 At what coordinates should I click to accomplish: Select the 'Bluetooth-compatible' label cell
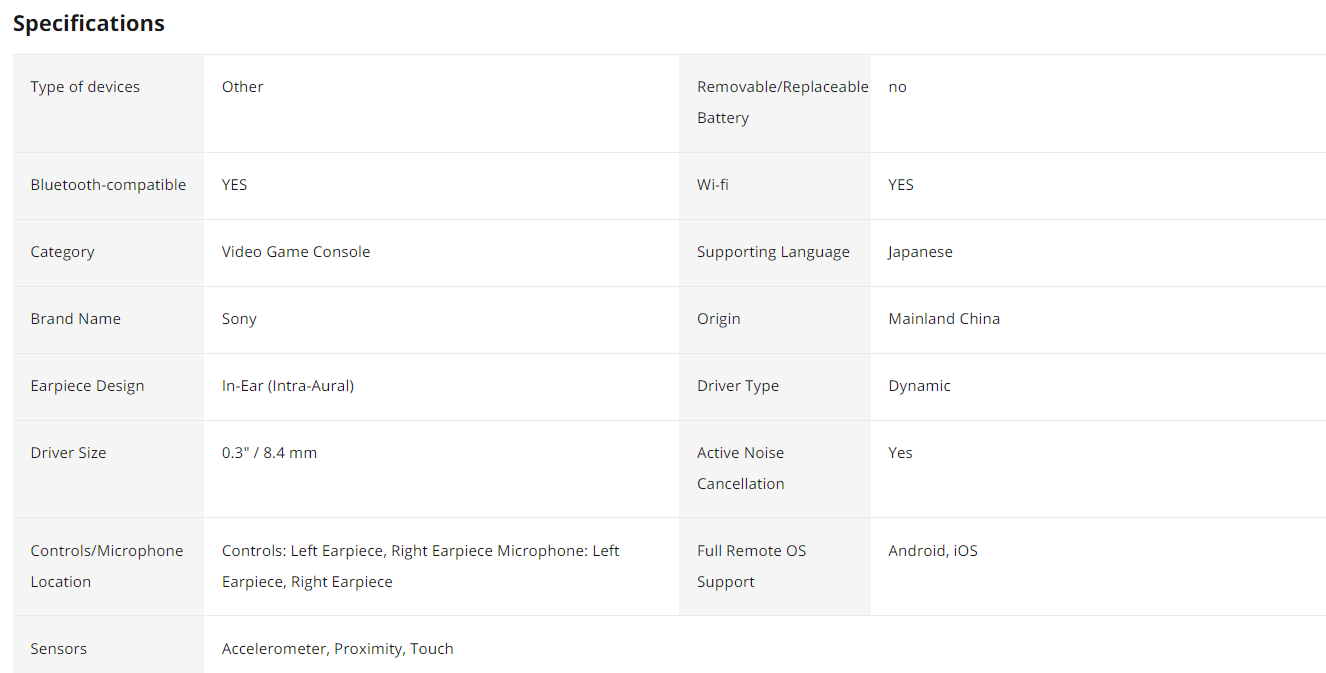[108, 185]
